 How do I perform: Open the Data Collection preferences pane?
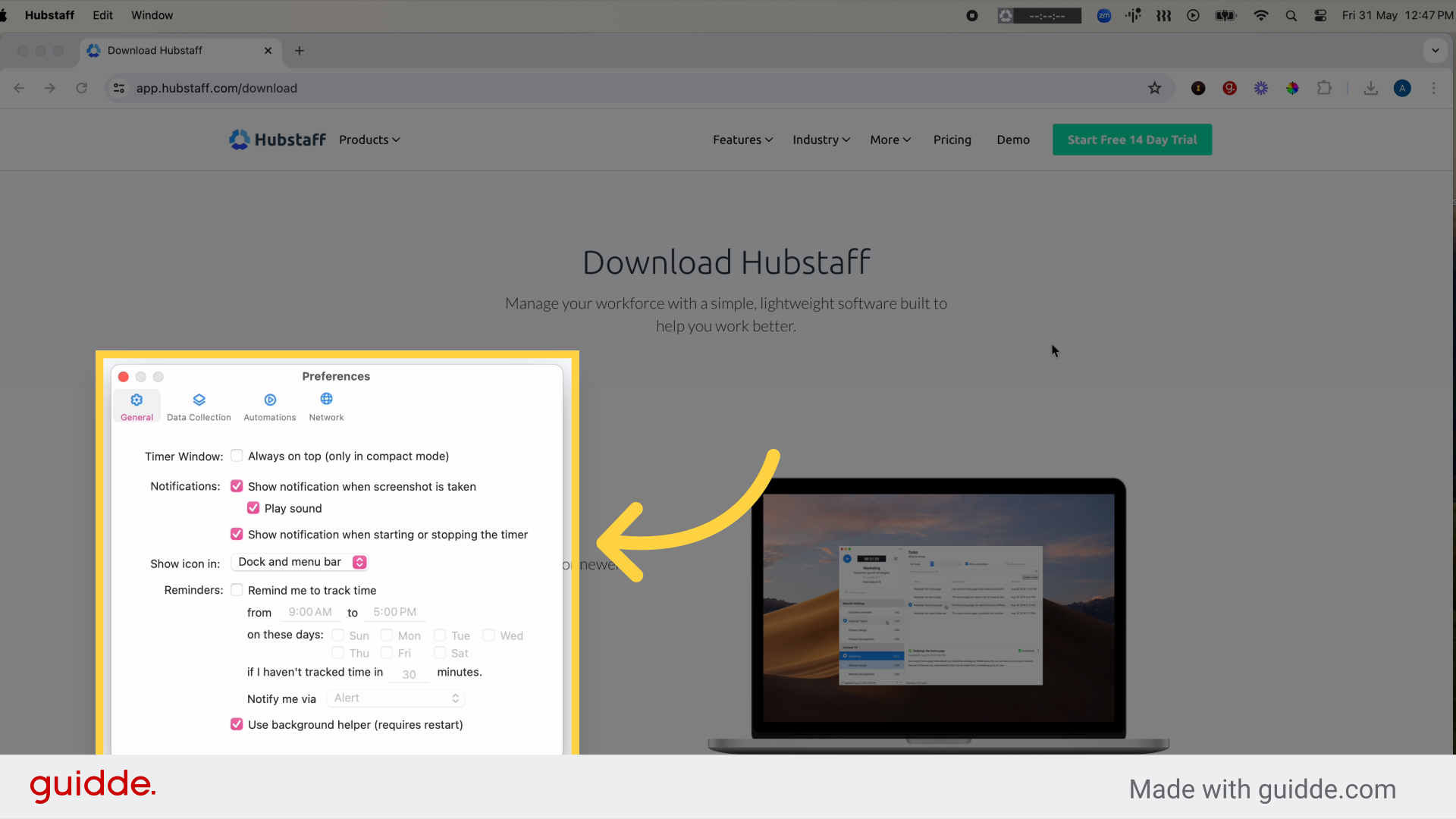[x=199, y=406]
